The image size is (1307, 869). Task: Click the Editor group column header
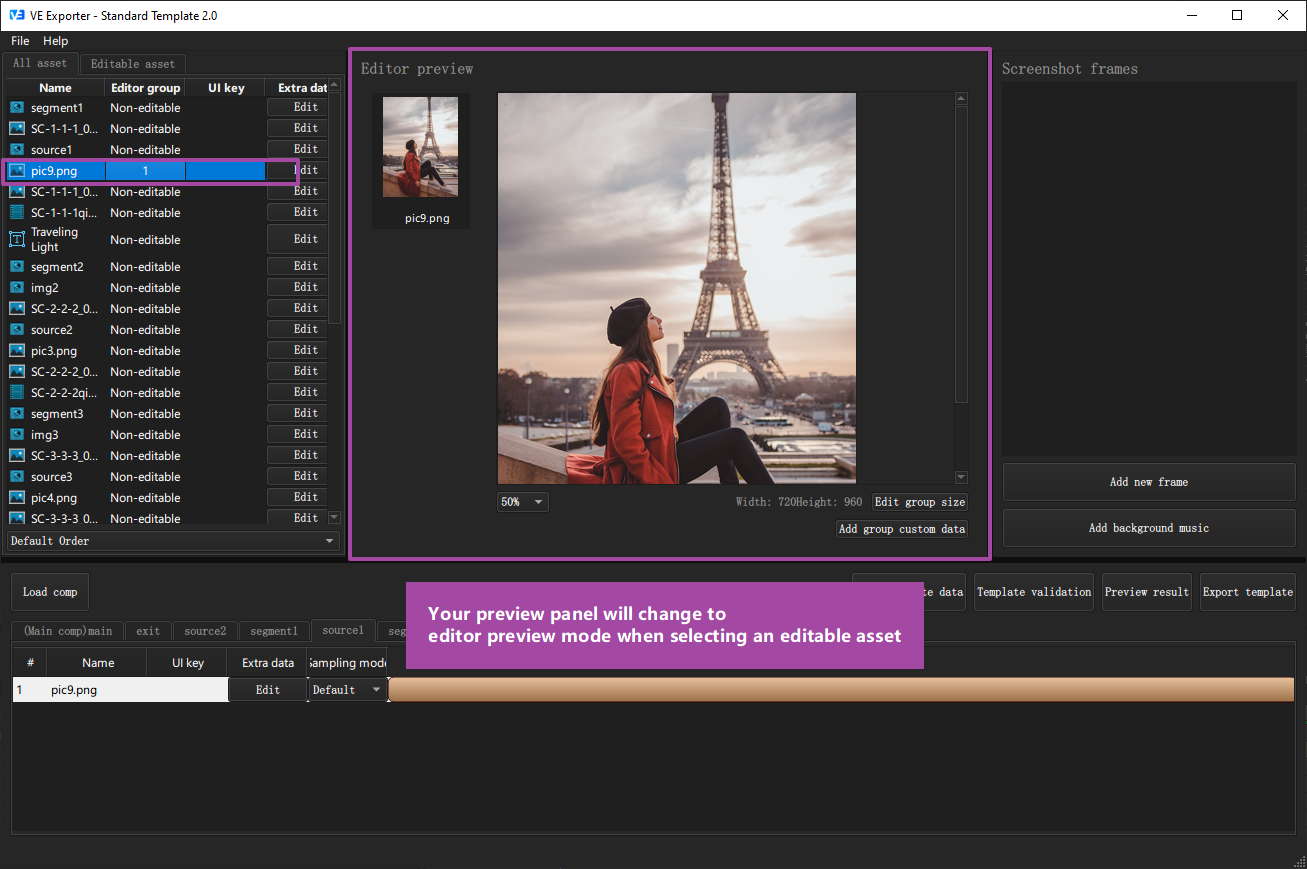[x=145, y=88]
